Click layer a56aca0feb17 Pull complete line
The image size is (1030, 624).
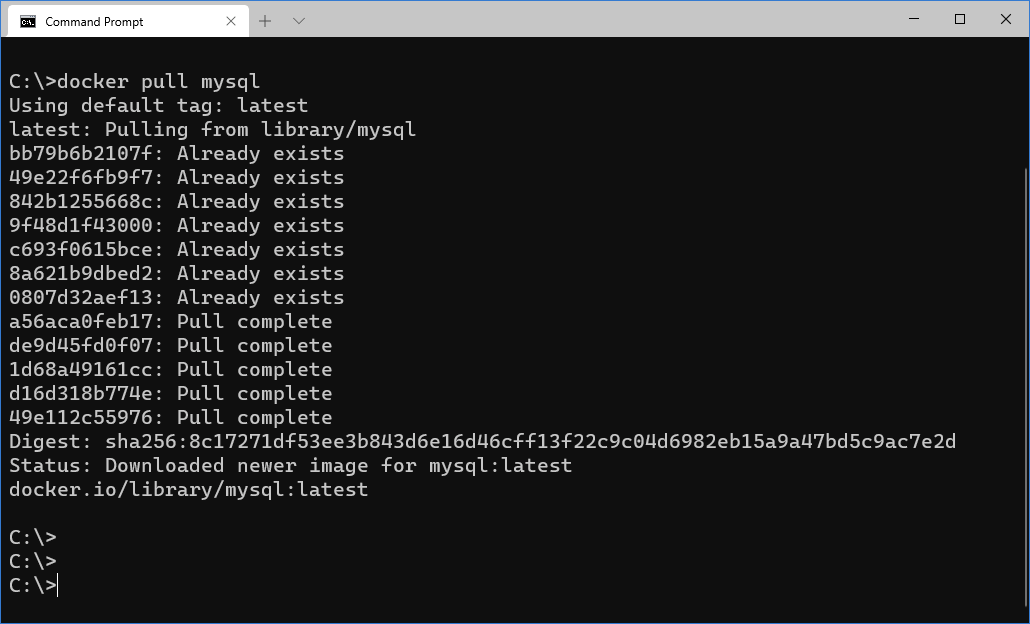point(171,322)
